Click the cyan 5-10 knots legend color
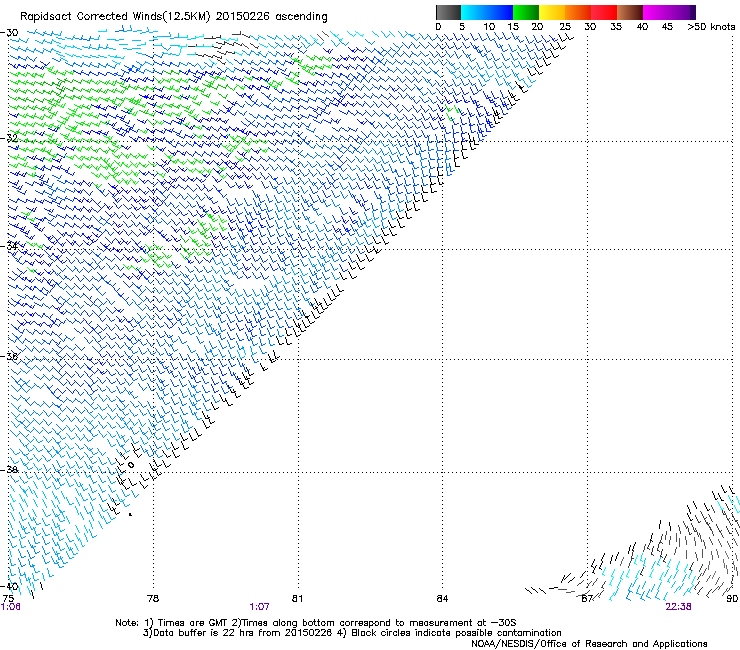The height and width of the screenshot is (650, 740). [474, 12]
